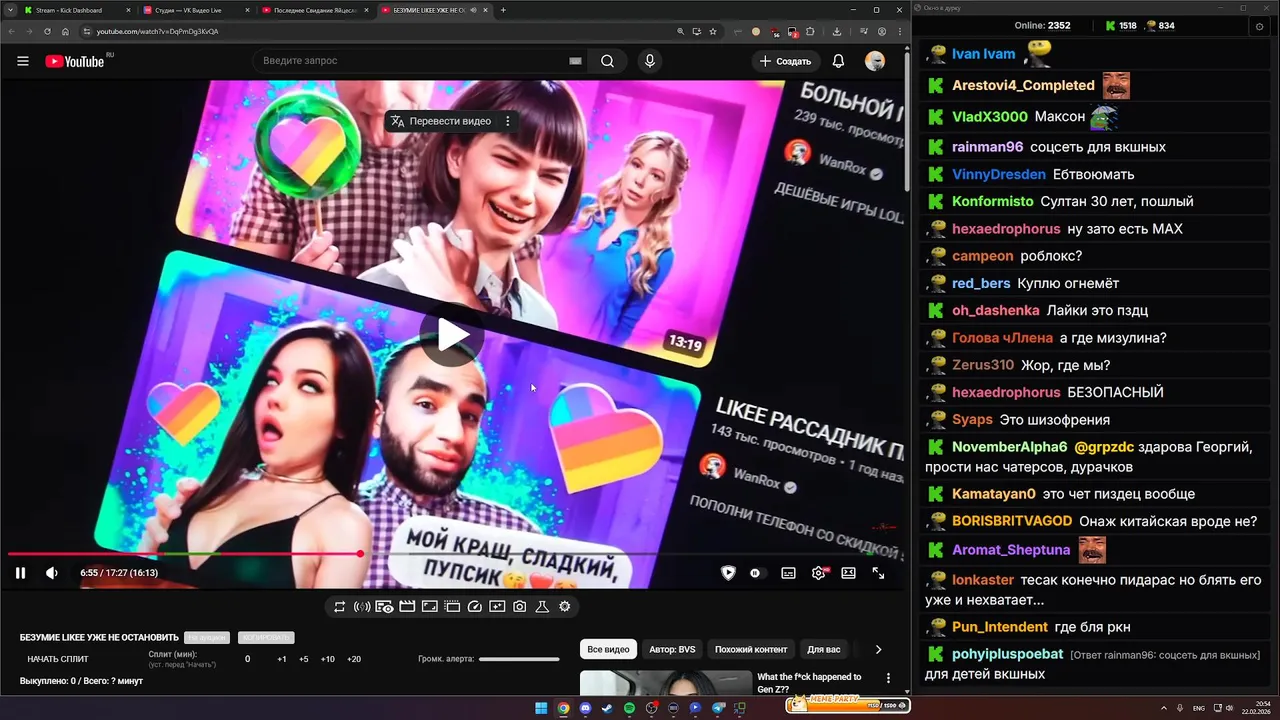Image resolution: width=1280 pixels, height=720 pixels.
Task: Select the Все видео chip
Action: pos(608,649)
